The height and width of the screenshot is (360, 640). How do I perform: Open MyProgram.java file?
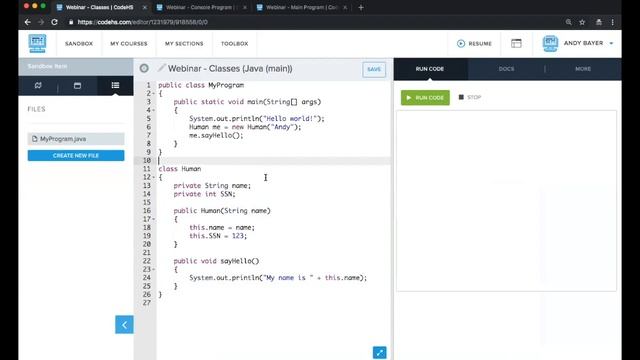(x=76, y=139)
